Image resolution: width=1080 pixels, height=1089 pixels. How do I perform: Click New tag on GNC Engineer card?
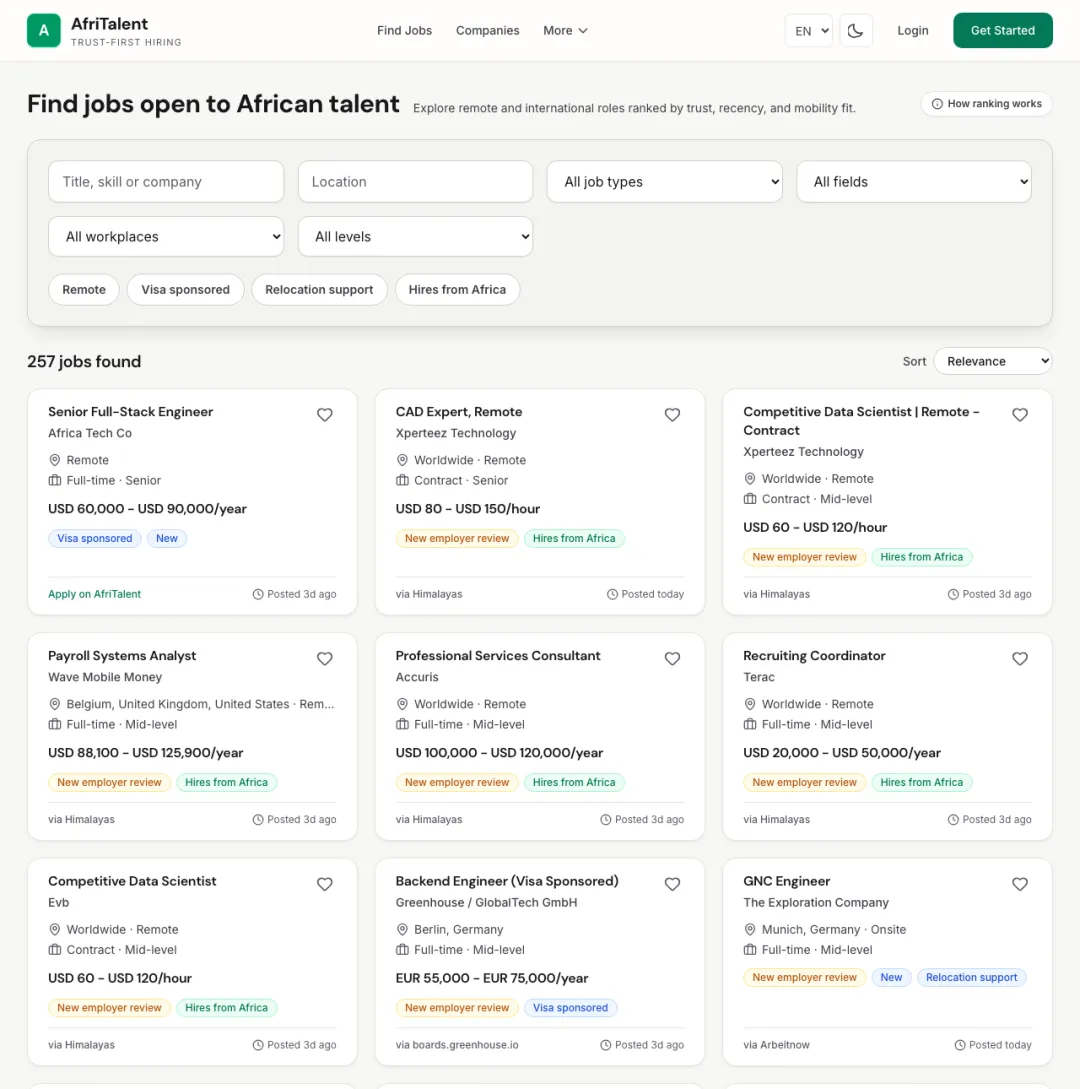click(x=891, y=977)
